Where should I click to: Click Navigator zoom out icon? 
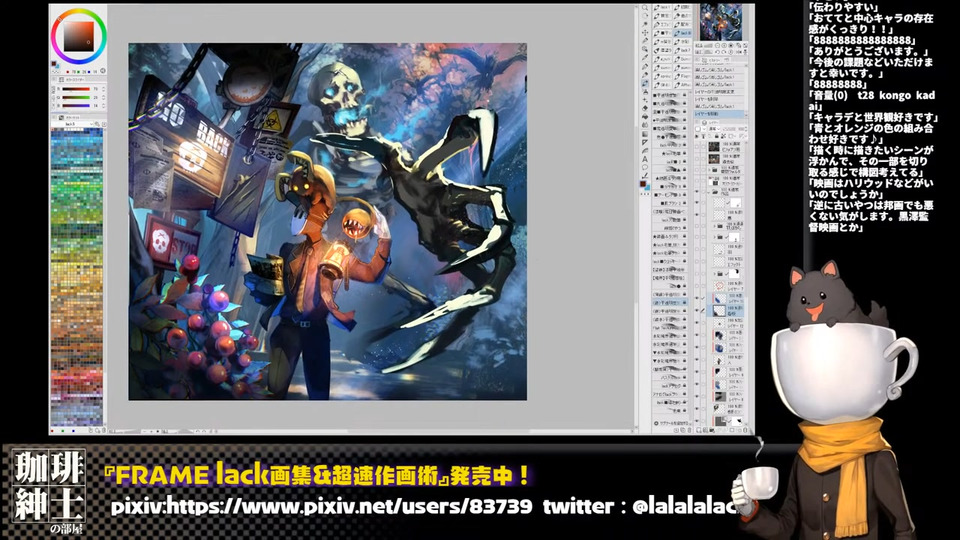[x=718, y=45]
